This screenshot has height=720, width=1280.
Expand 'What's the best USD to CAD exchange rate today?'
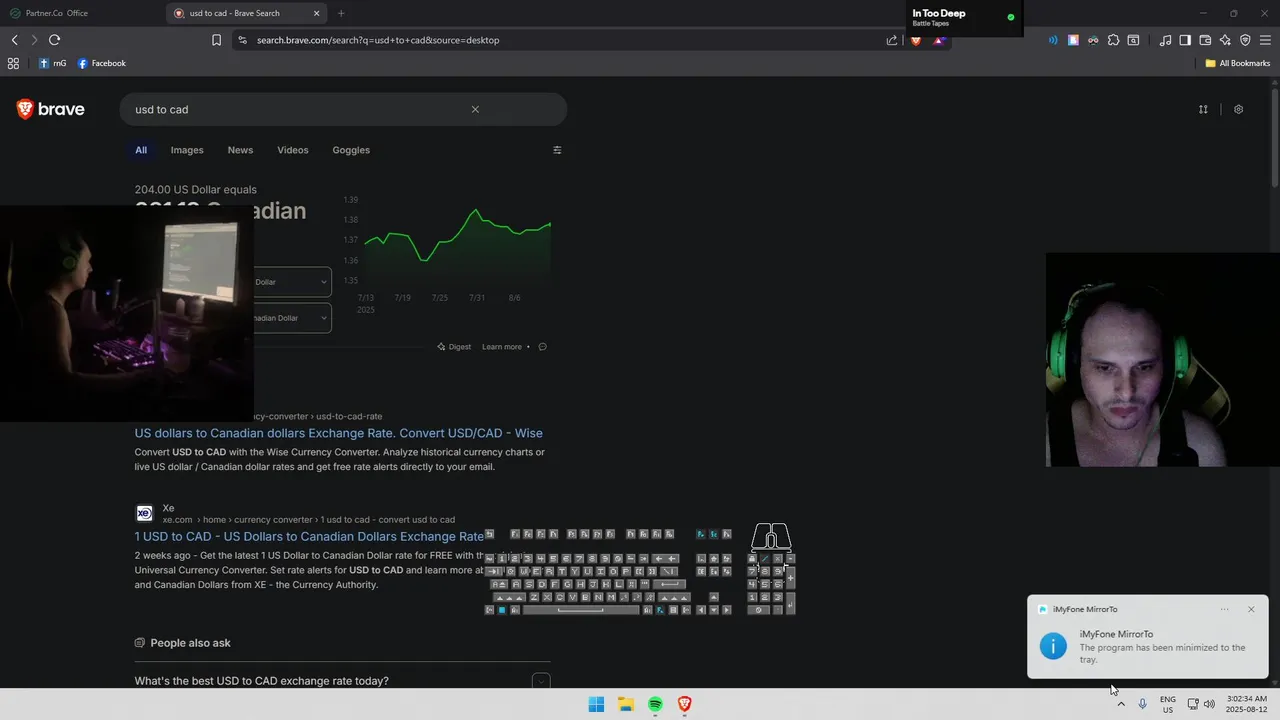tap(343, 681)
